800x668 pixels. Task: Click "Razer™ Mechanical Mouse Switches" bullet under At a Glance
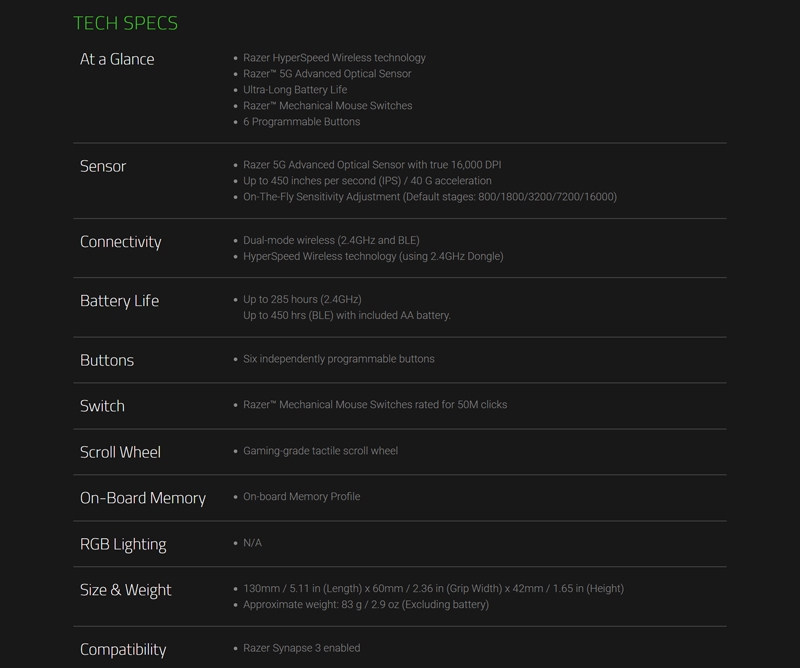(x=328, y=106)
